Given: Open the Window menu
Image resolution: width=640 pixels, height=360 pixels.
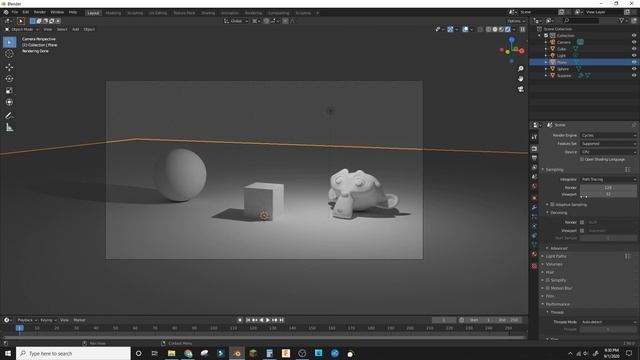Looking at the screenshot, I should pyautogui.click(x=57, y=13).
